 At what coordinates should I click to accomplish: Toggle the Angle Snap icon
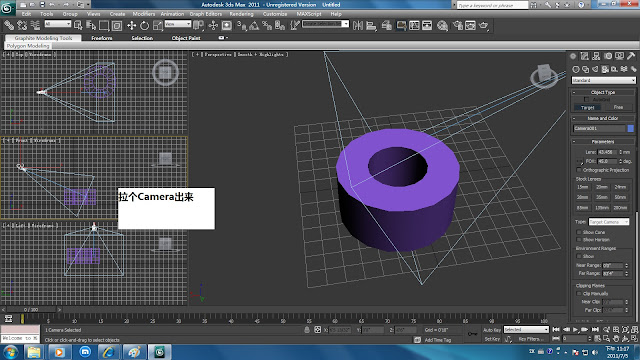tap(254, 26)
